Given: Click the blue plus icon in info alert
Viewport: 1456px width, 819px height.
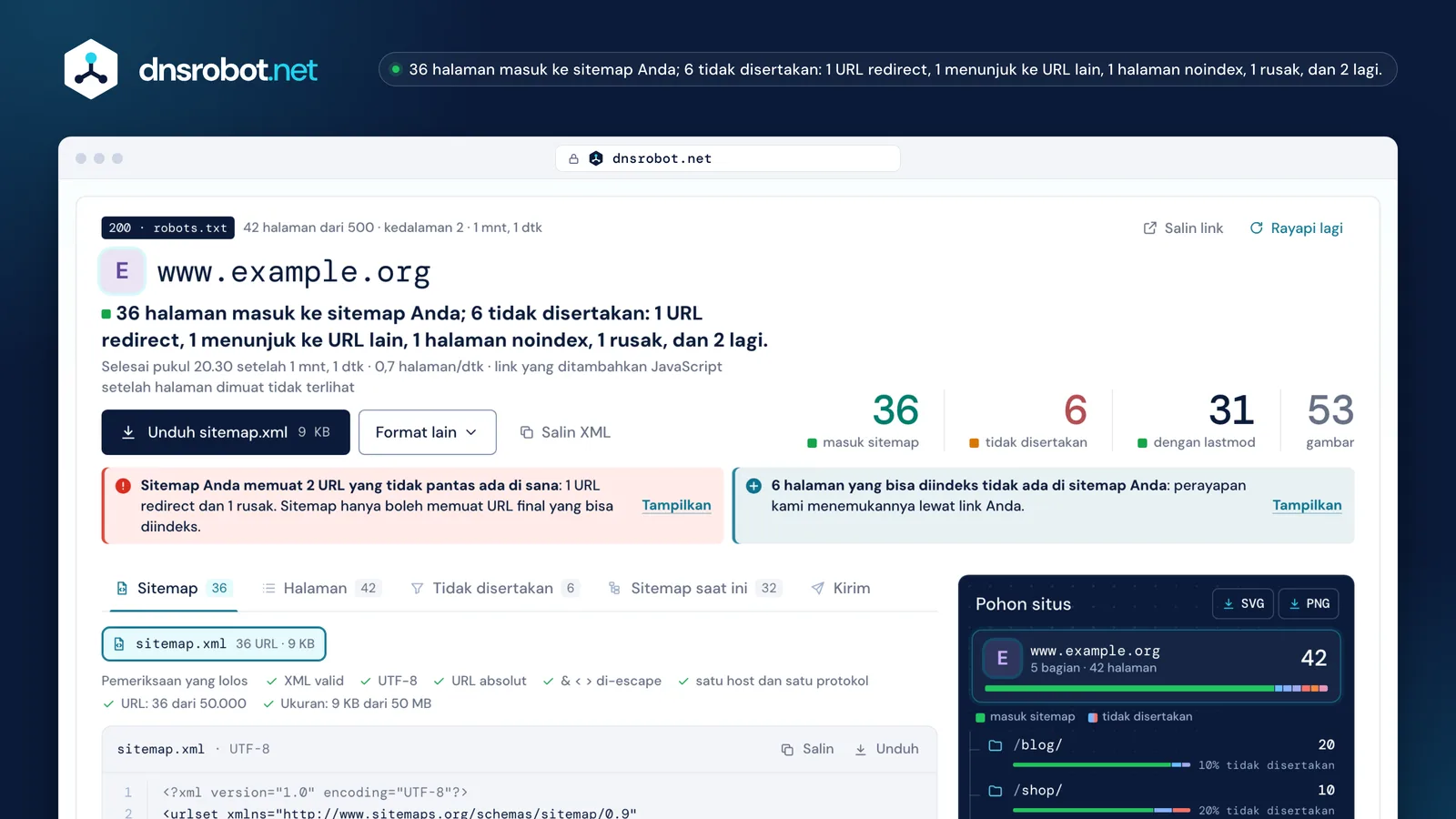Looking at the screenshot, I should click(753, 486).
